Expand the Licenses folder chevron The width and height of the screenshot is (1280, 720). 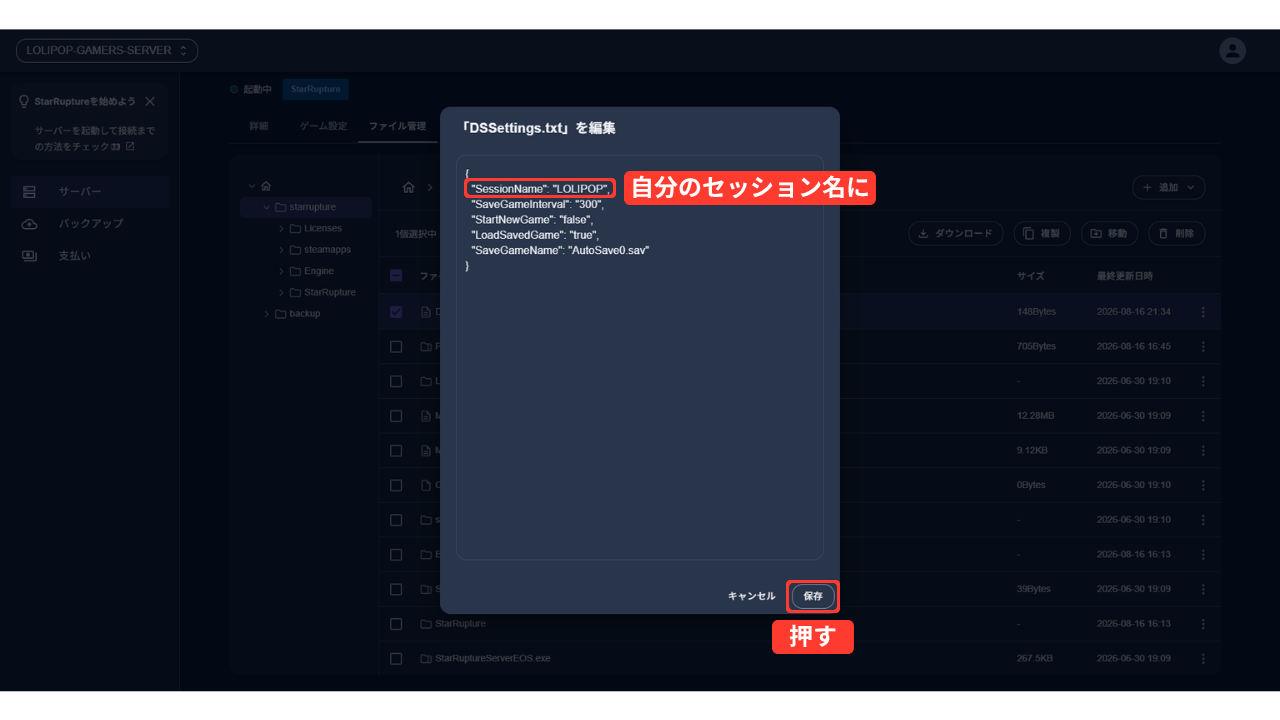282,228
